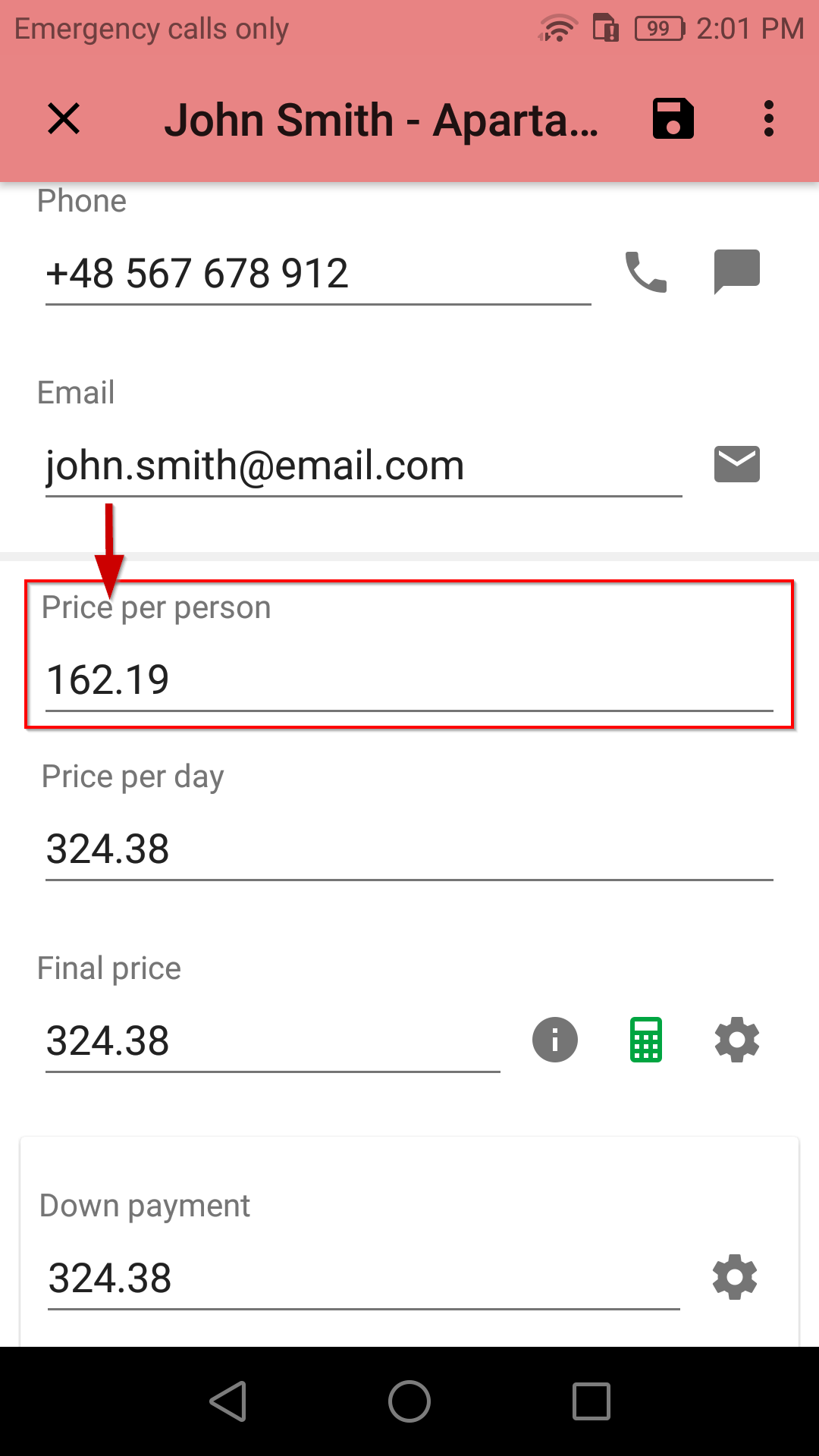Send email using the envelope icon

pos(737,464)
